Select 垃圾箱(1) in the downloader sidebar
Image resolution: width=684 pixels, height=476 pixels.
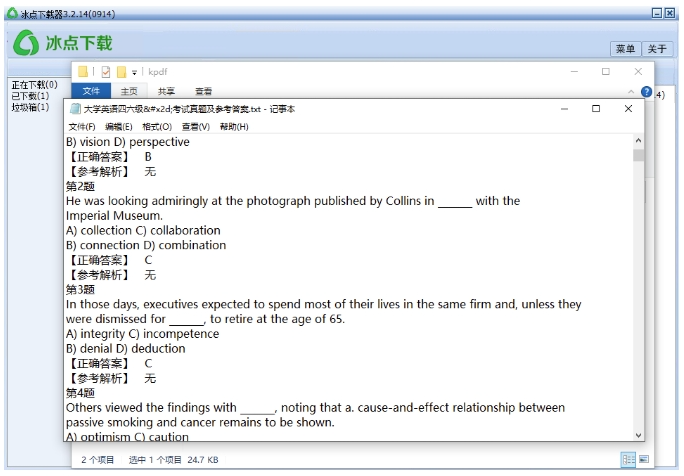click(30, 107)
